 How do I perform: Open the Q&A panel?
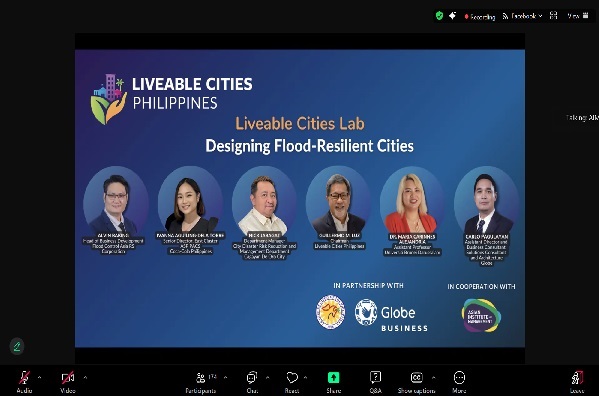[376, 381]
